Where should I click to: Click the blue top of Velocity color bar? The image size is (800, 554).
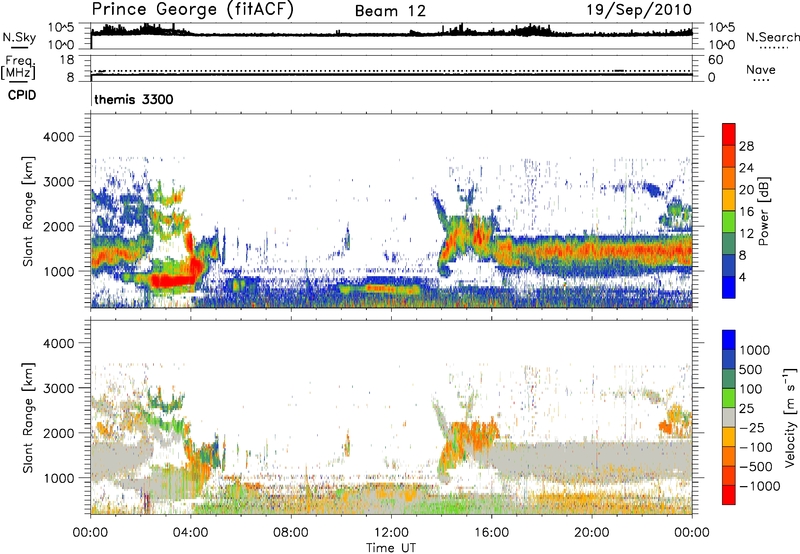[729, 340]
